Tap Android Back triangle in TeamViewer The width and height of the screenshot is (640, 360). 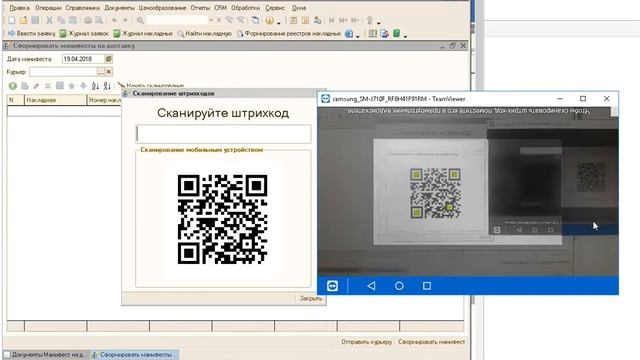tap(371, 286)
